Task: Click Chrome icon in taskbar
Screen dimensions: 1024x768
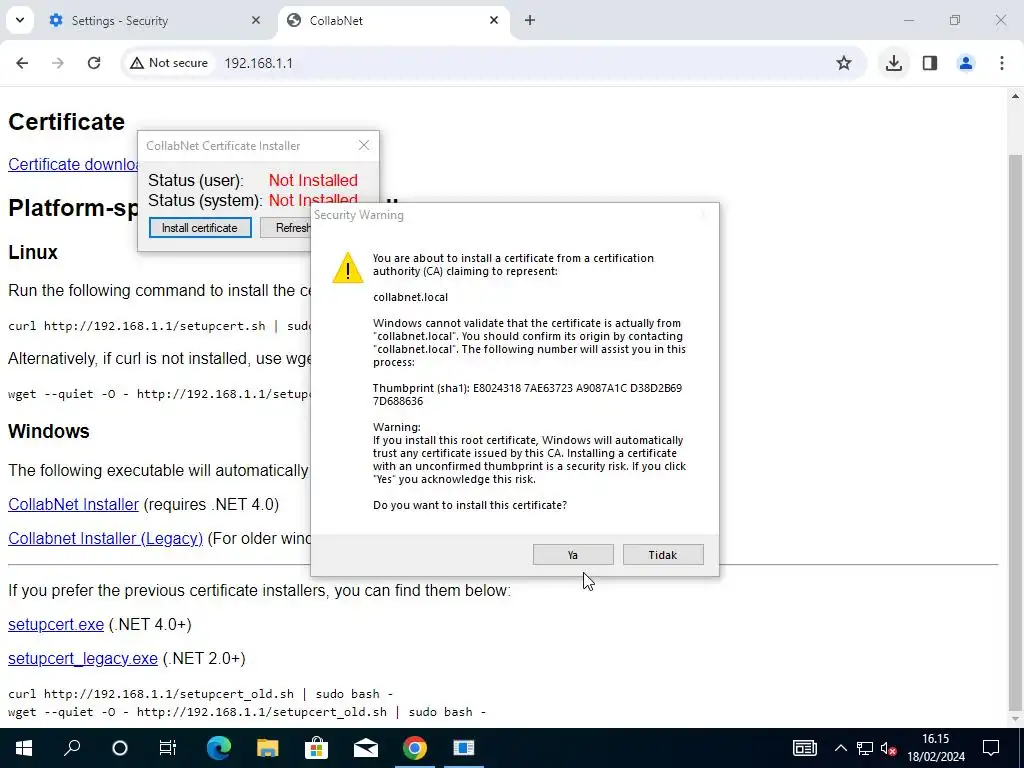Action: tap(414, 748)
